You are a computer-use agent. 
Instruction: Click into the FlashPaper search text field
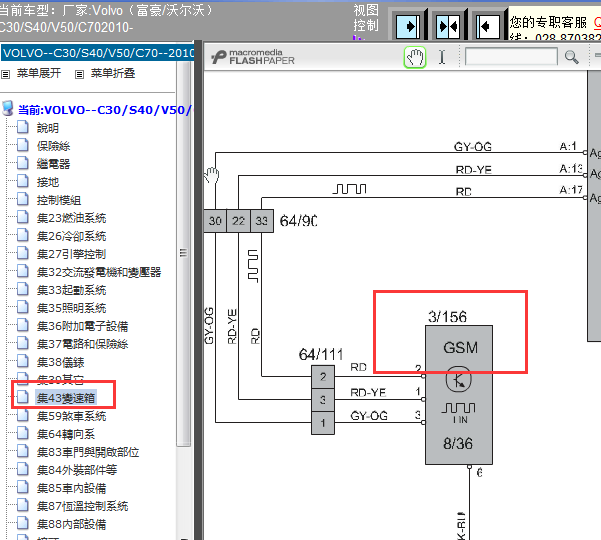point(510,57)
